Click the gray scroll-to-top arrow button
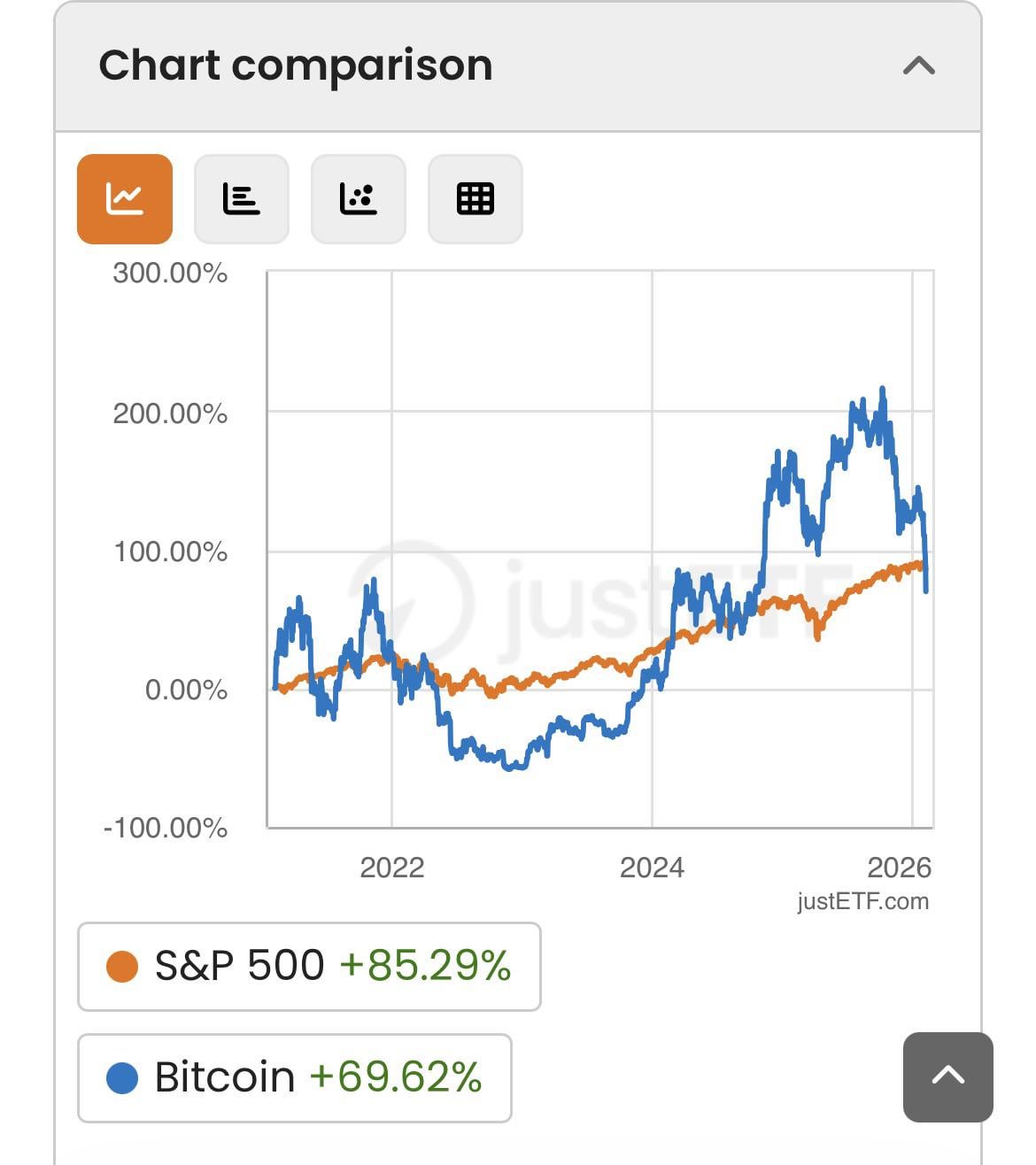The width and height of the screenshot is (1036, 1165). [x=947, y=1076]
